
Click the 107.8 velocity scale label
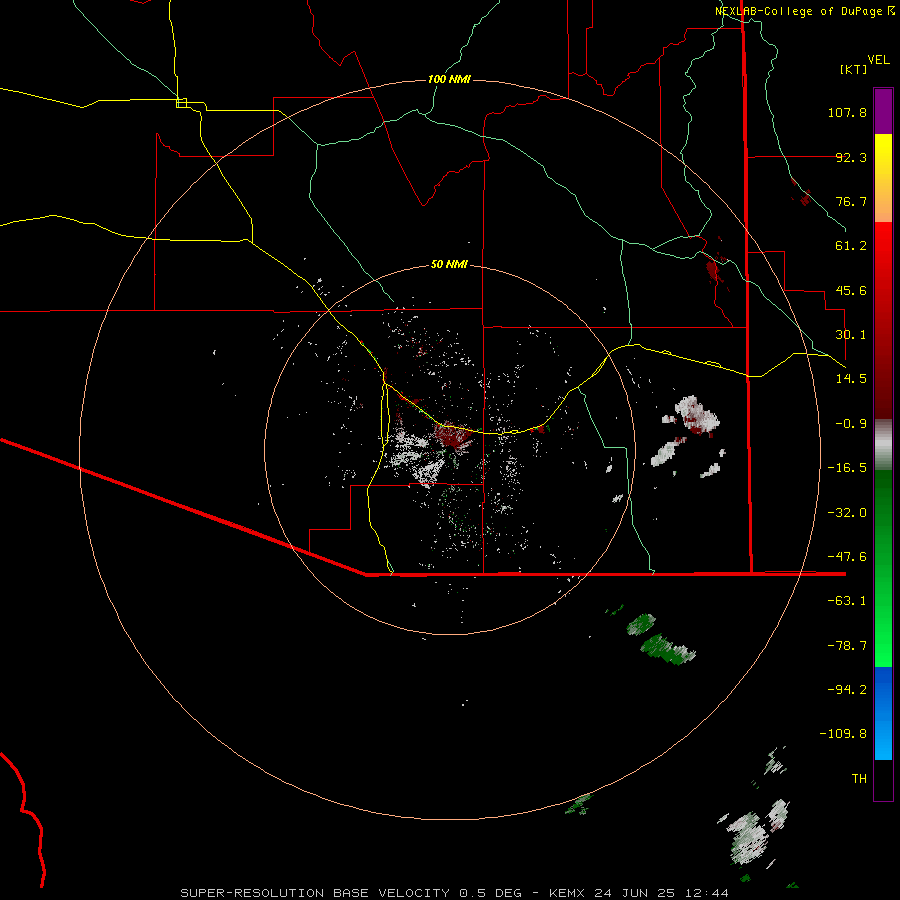tap(847, 112)
